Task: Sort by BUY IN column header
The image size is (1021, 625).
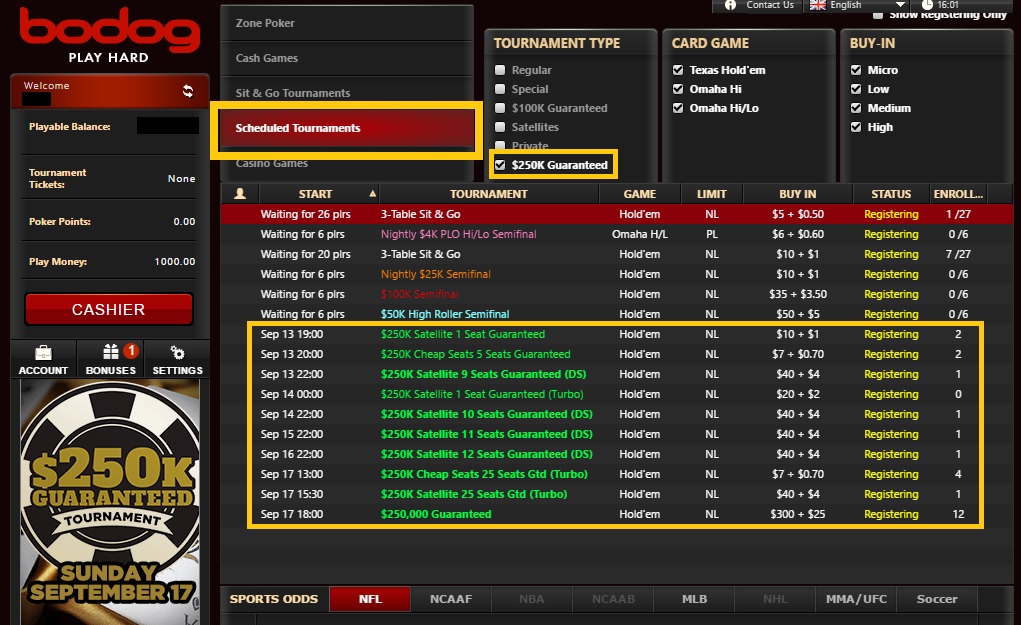Action: click(798, 194)
